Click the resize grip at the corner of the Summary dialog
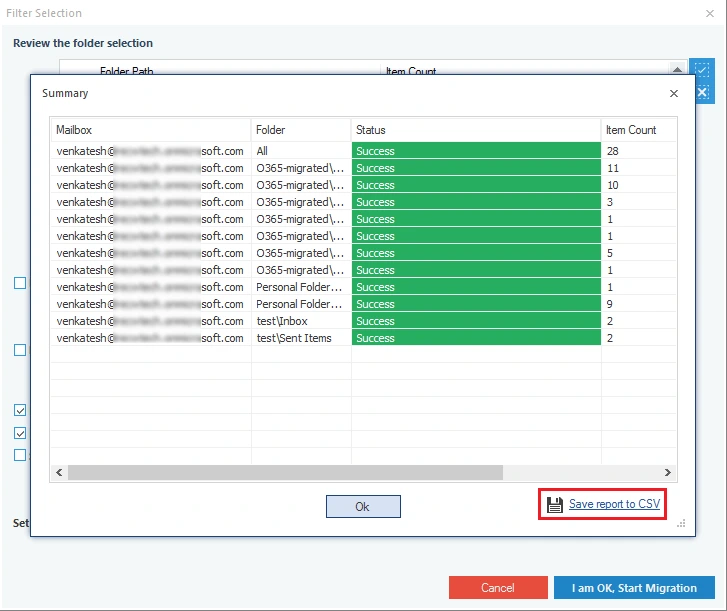This screenshot has width=727, height=611. pyautogui.click(x=681, y=523)
